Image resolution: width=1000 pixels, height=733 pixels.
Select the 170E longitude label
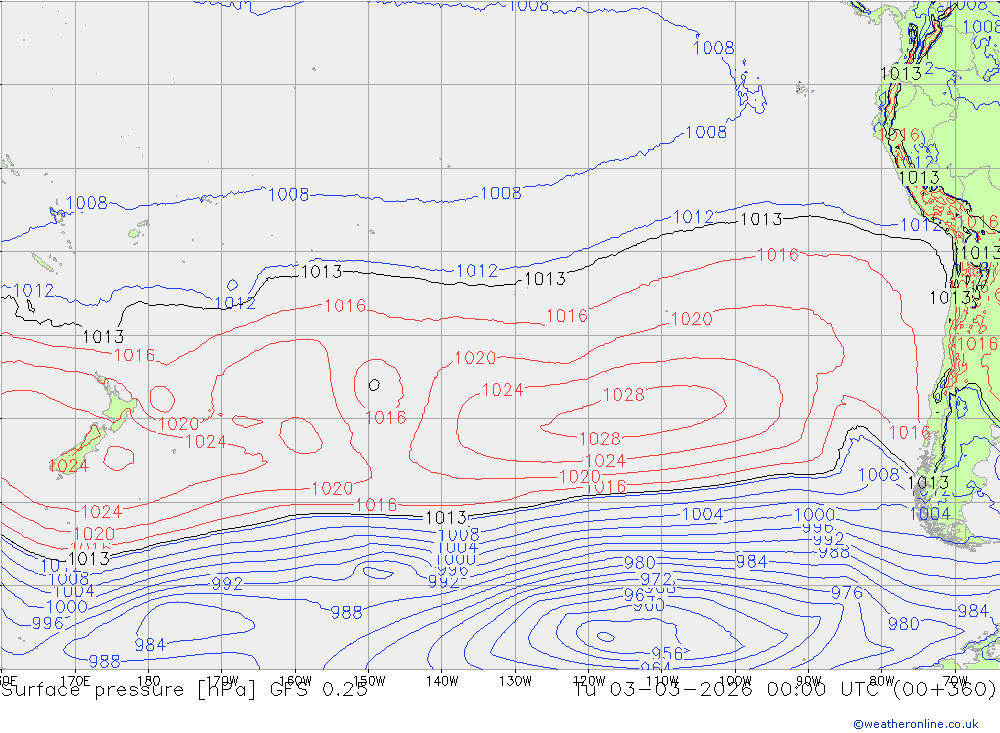(75, 681)
